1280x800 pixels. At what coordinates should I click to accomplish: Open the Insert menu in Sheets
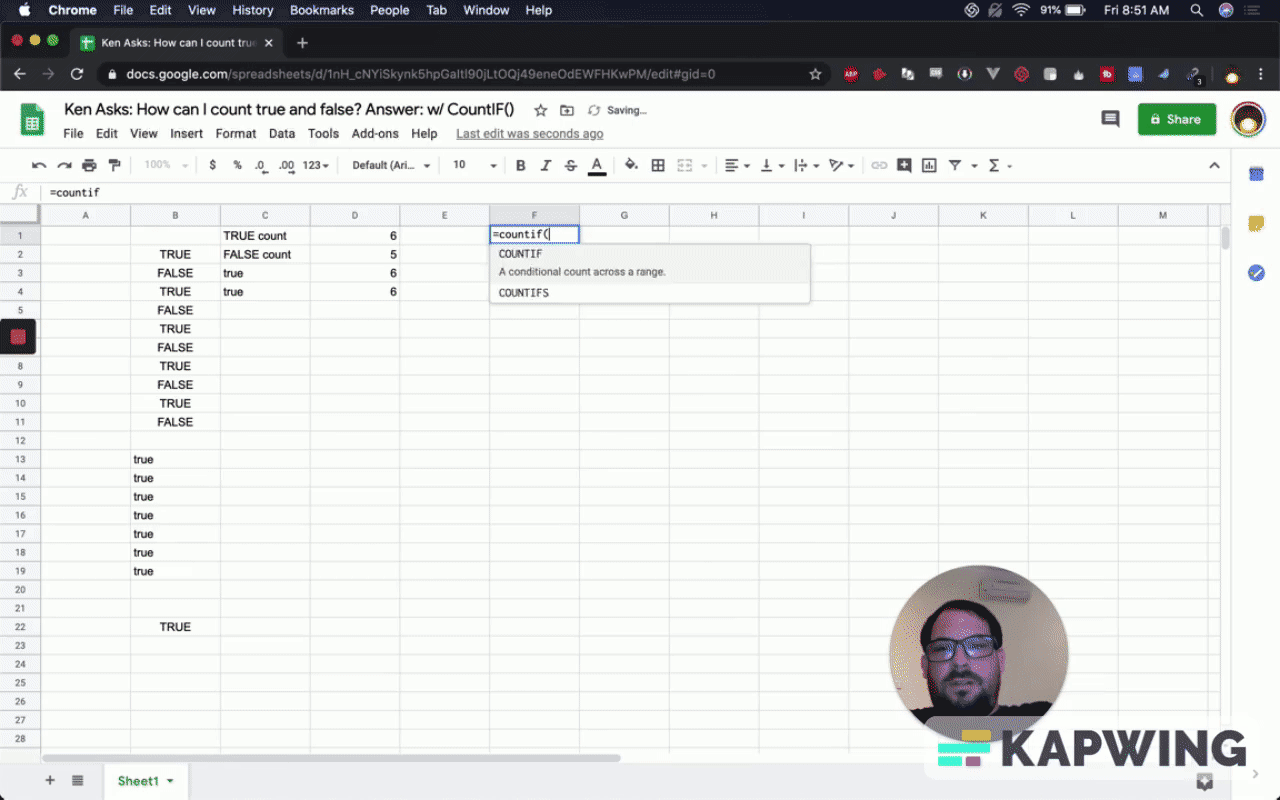(x=186, y=133)
